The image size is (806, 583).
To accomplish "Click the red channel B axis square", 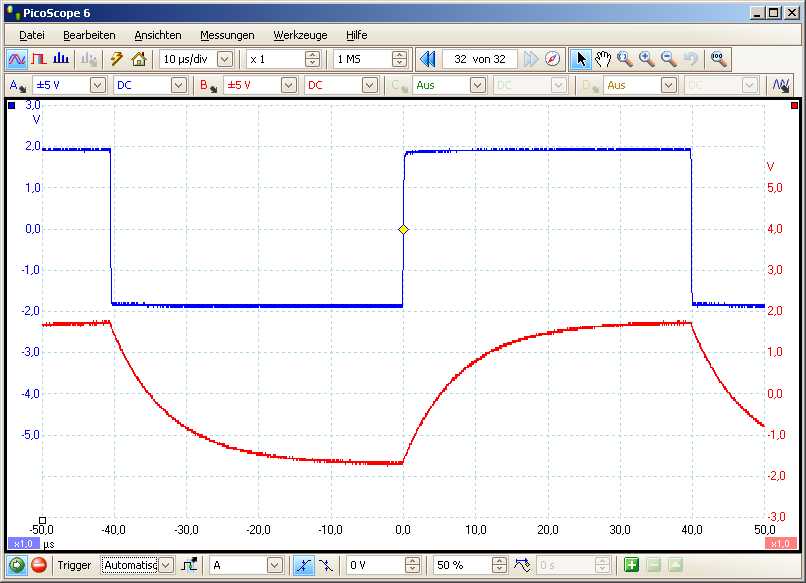I will pos(795,105).
